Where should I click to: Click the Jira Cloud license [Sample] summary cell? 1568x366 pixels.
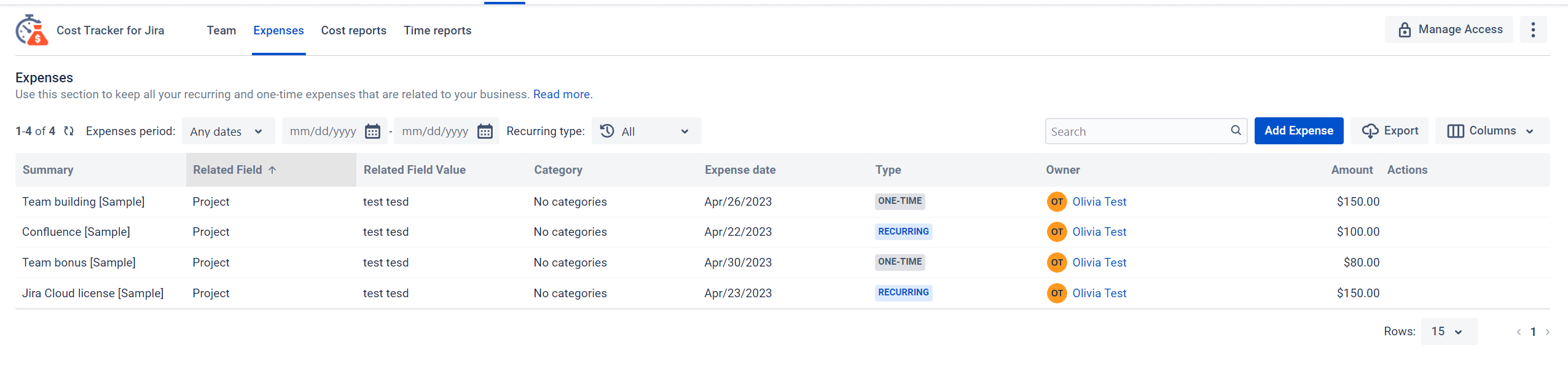93,294
